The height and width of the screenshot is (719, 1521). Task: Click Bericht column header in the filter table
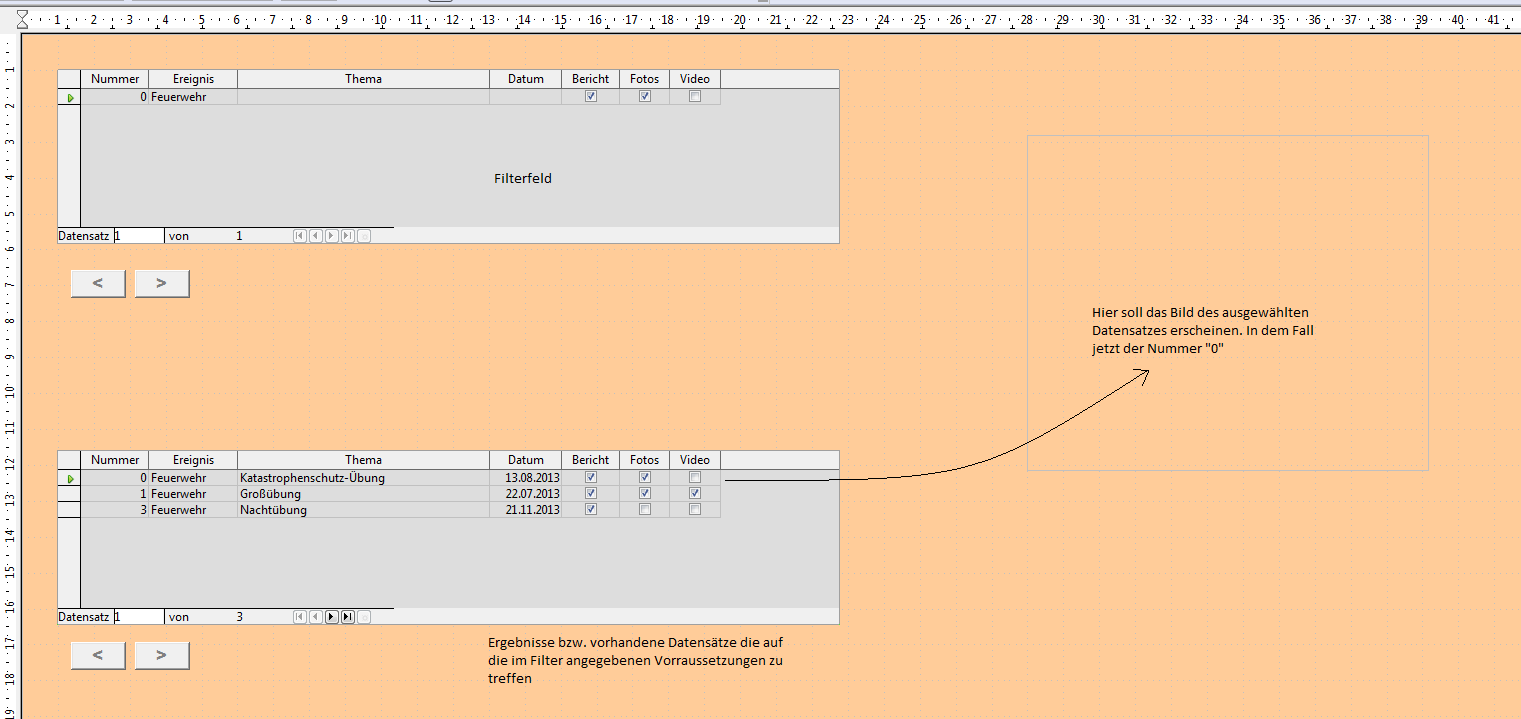tap(591, 79)
